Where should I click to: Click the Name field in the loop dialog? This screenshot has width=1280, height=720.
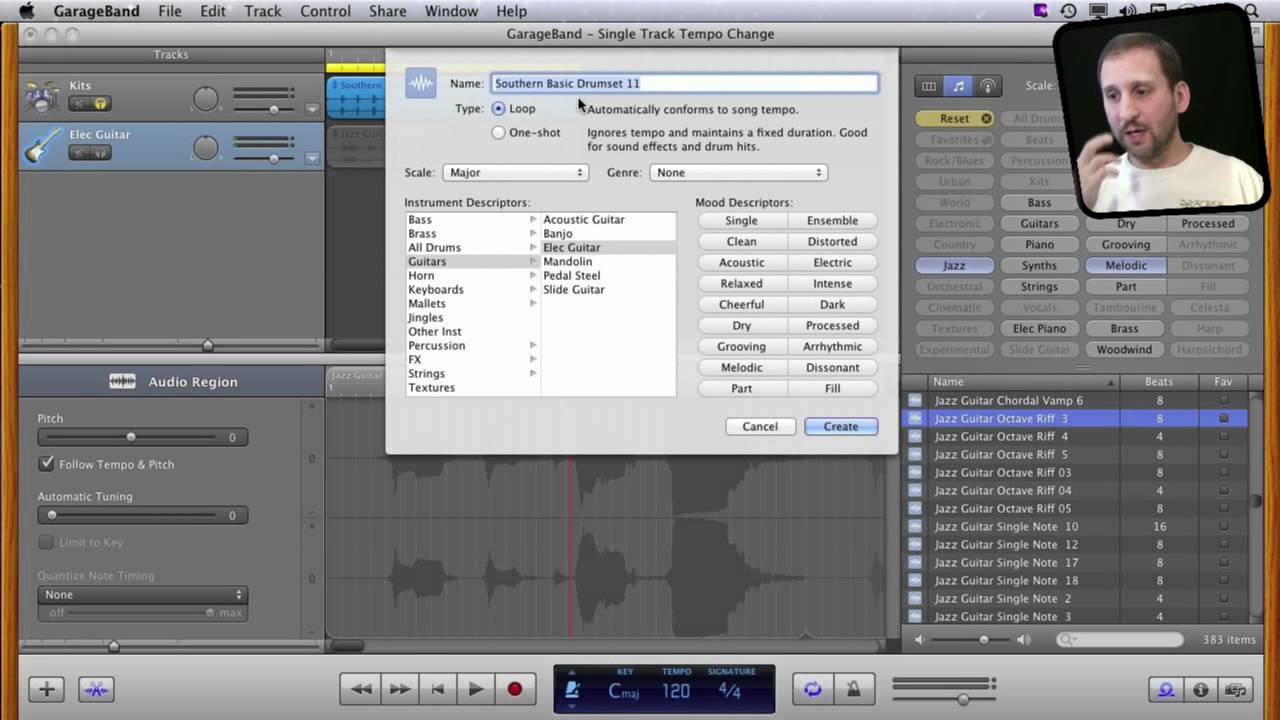[x=685, y=83]
